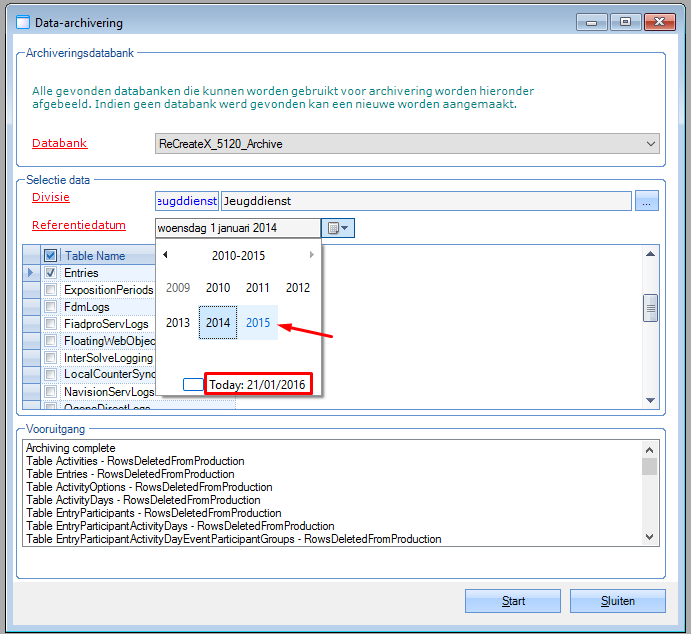The width and height of the screenshot is (691, 634).
Task: Enable the ExpositionPeriods checkbox
Action: click(50, 290)
